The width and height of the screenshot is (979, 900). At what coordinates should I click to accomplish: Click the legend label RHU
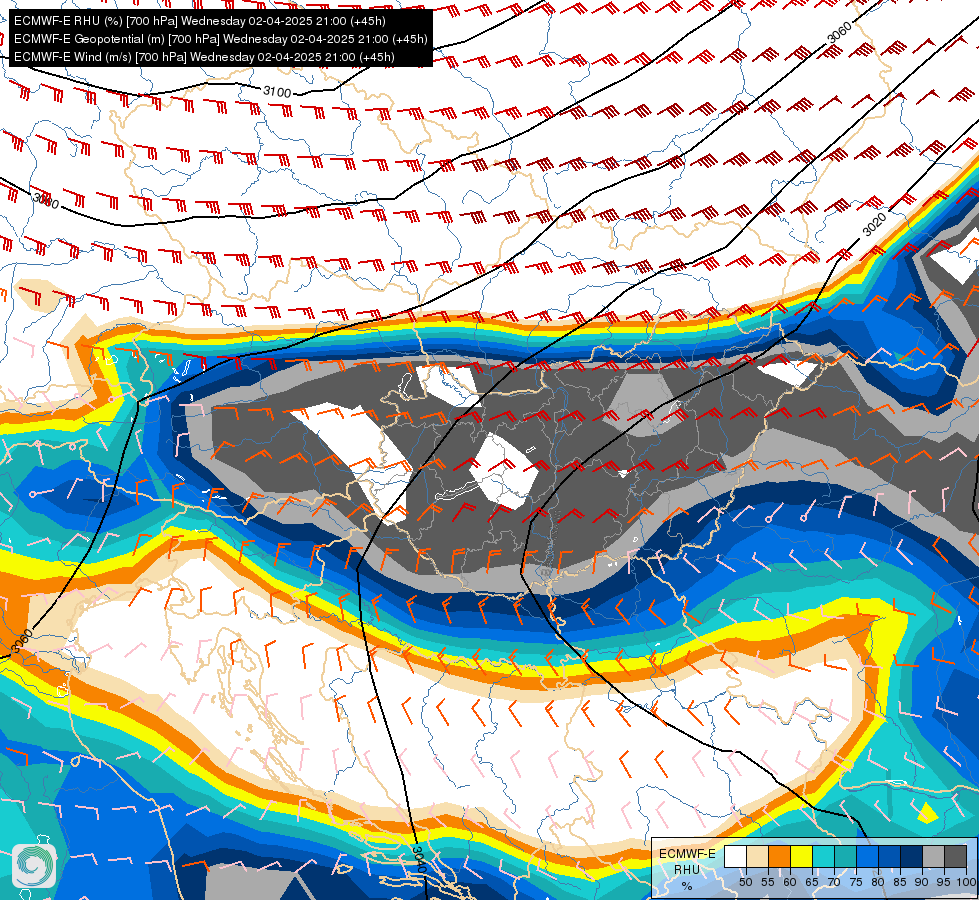pyautogui.click(x=687, y=869)
